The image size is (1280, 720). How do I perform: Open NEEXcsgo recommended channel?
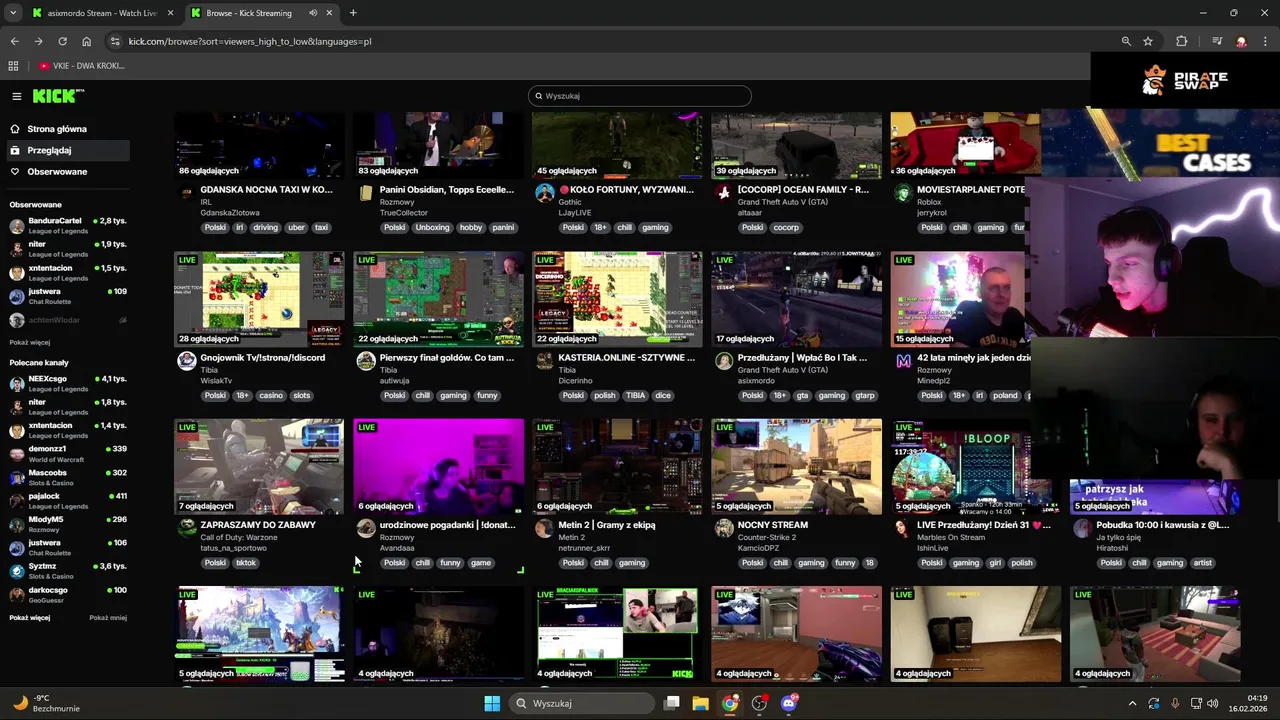coord(67,383)
